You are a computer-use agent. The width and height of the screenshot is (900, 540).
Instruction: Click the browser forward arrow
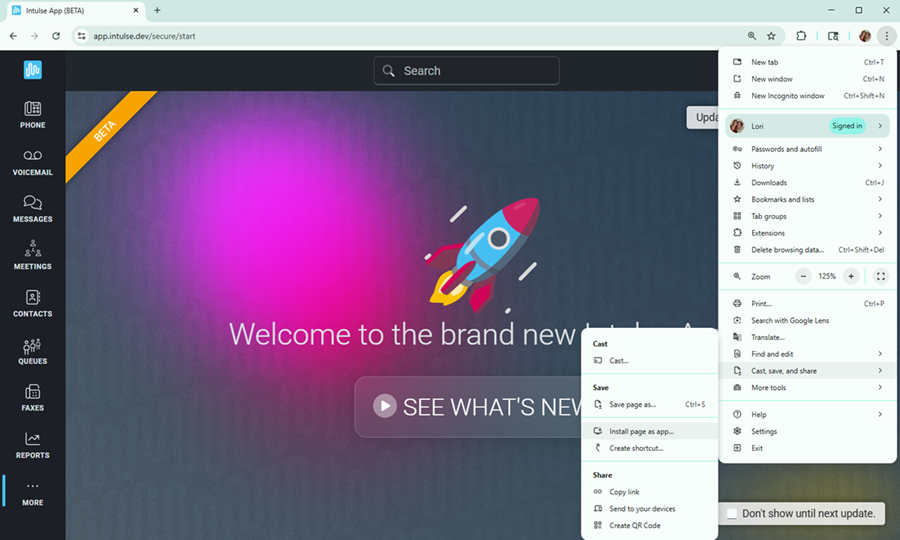(x=34, y=36)
